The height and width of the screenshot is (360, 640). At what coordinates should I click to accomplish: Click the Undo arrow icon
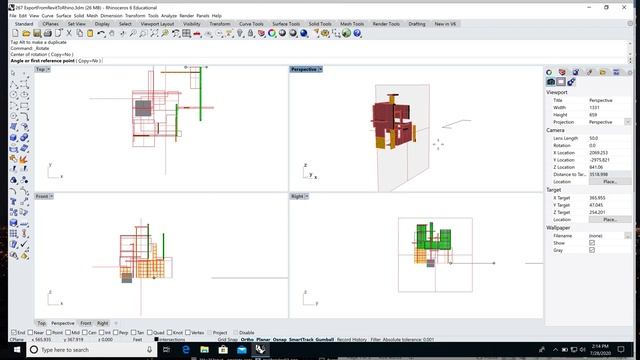pos(101,33)
